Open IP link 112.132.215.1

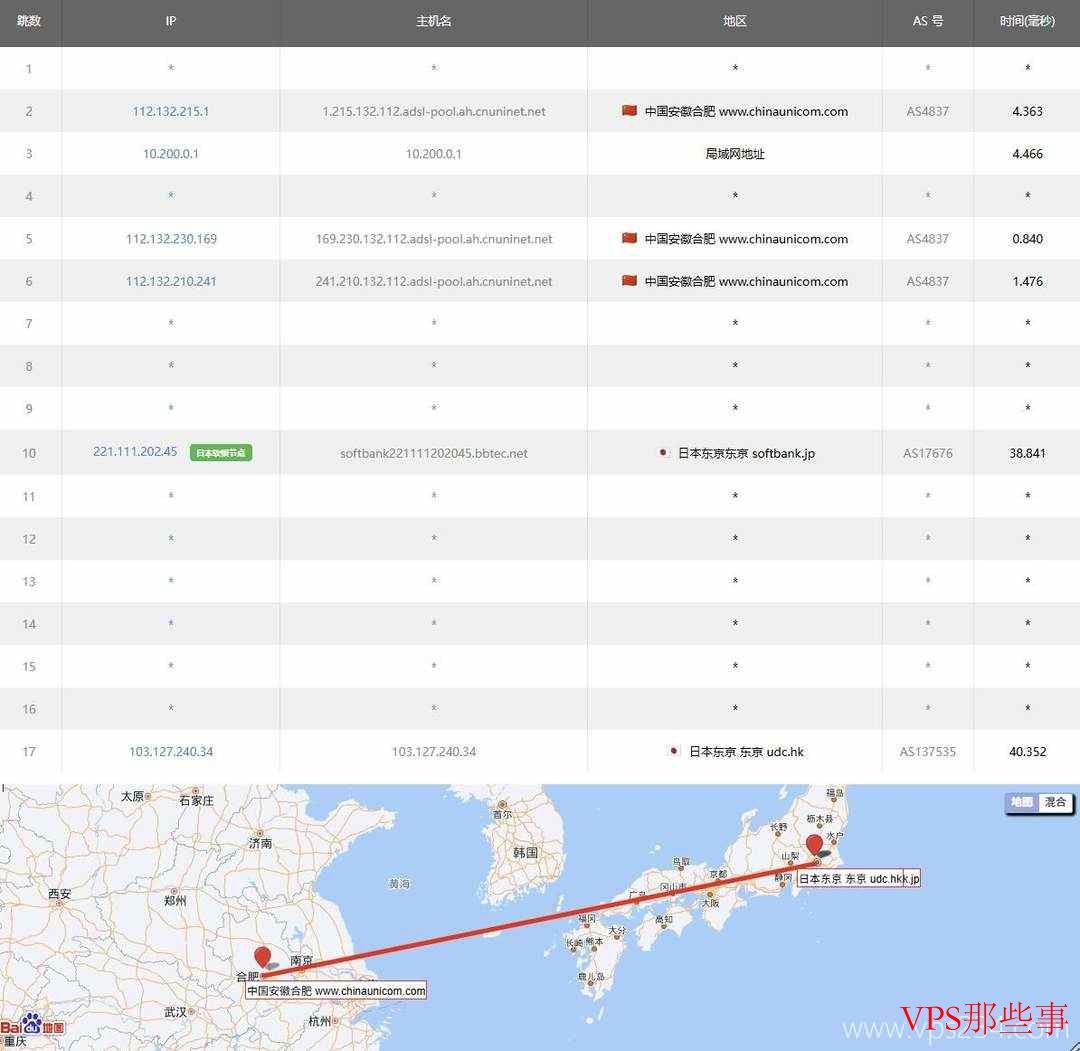(x=171, y=112)
